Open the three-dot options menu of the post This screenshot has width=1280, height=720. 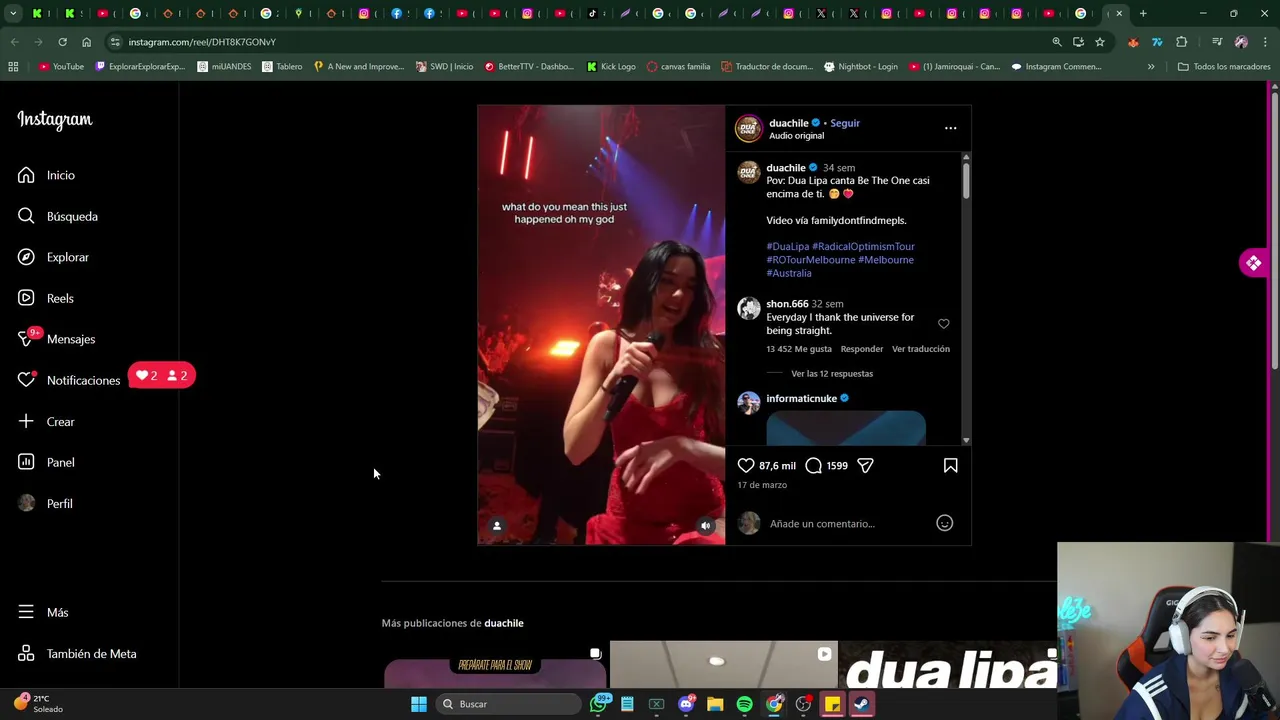click(950, 128)
